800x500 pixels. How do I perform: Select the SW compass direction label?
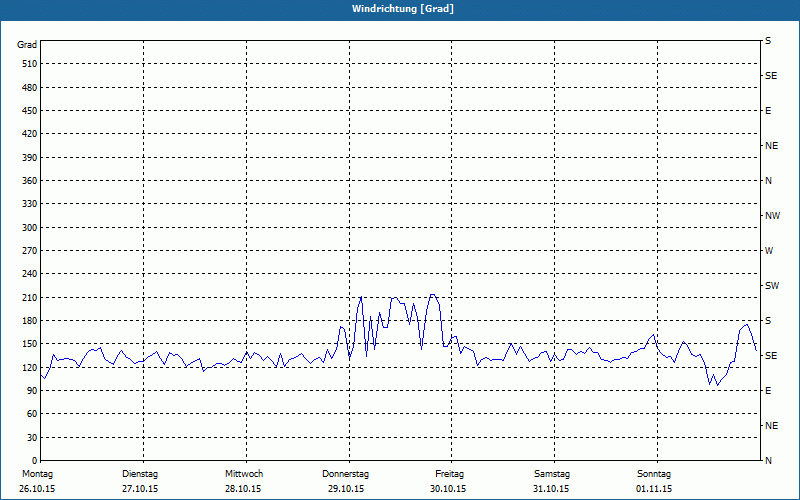[x=772, y=286]
